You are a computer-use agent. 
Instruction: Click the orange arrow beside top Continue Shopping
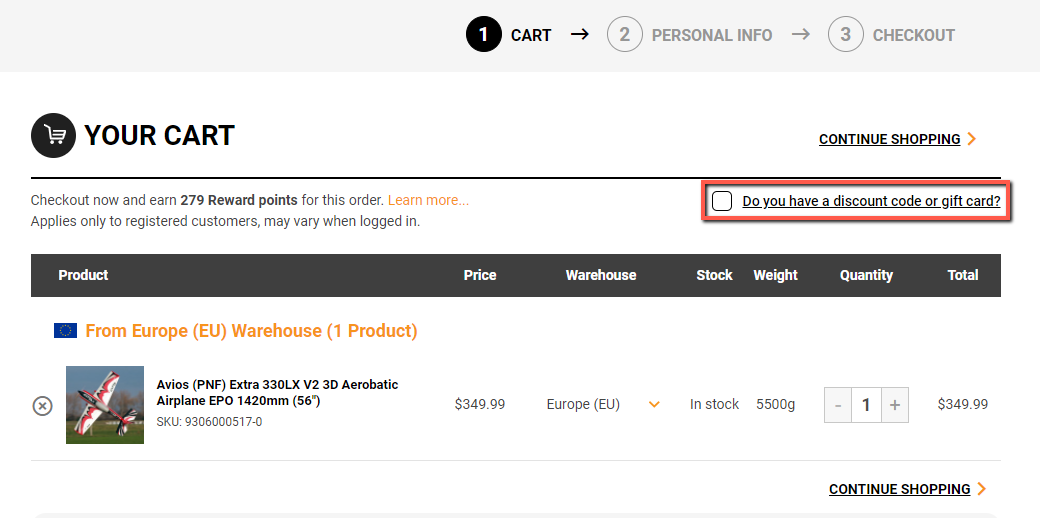point(972,139)
